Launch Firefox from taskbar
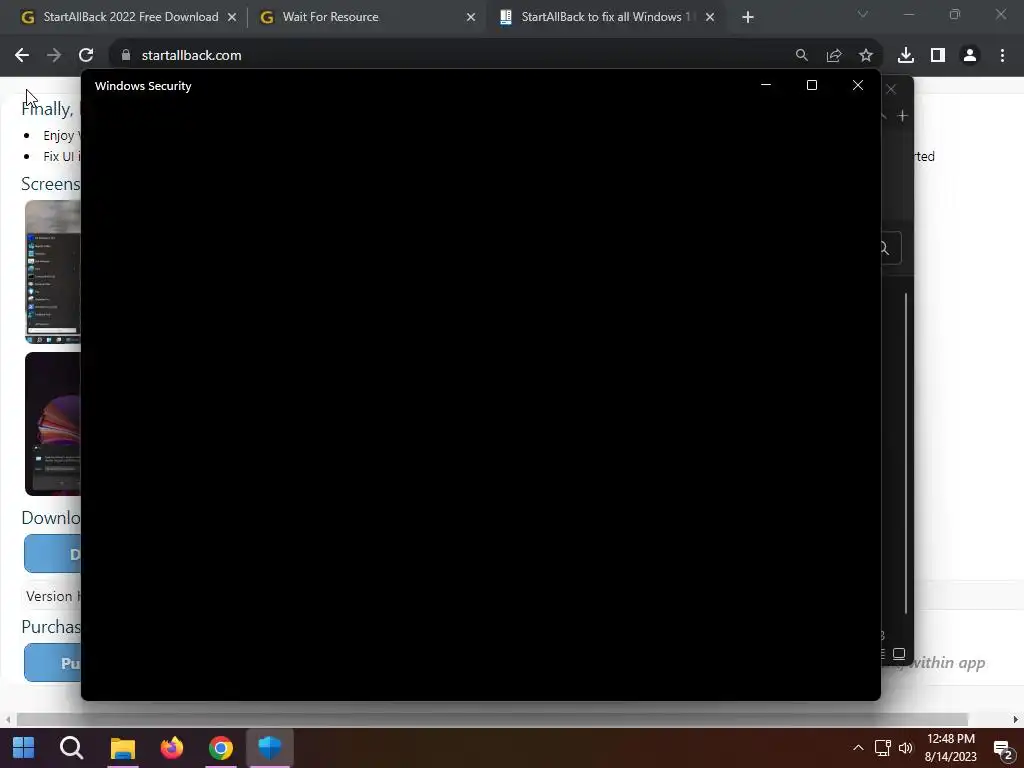1024x768 pixels. coord(172,748)
